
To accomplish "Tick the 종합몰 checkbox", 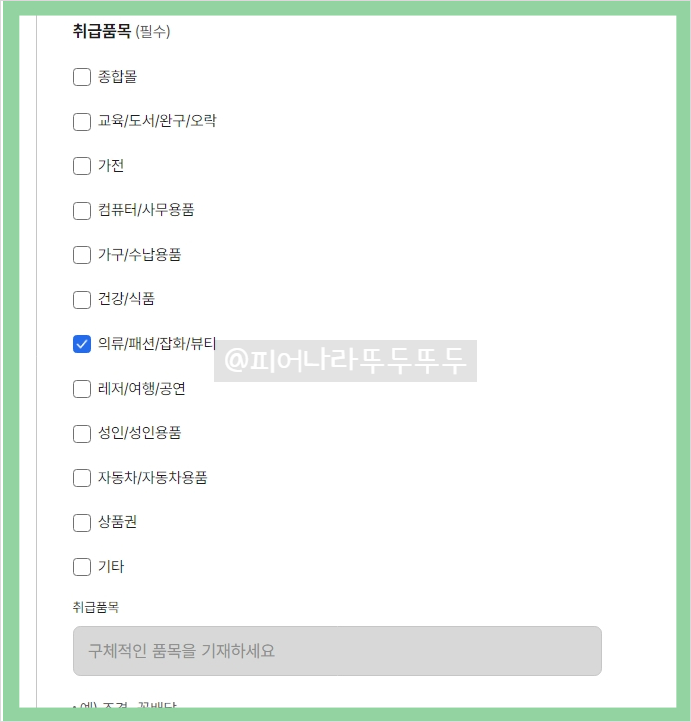I will pos(82,77).
